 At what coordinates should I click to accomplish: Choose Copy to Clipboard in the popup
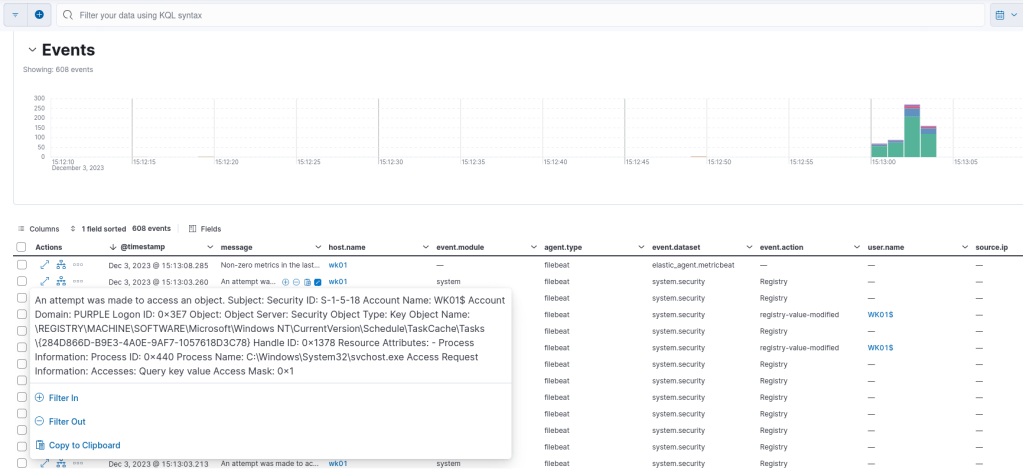pyautogui.click(x=84, y=445)
